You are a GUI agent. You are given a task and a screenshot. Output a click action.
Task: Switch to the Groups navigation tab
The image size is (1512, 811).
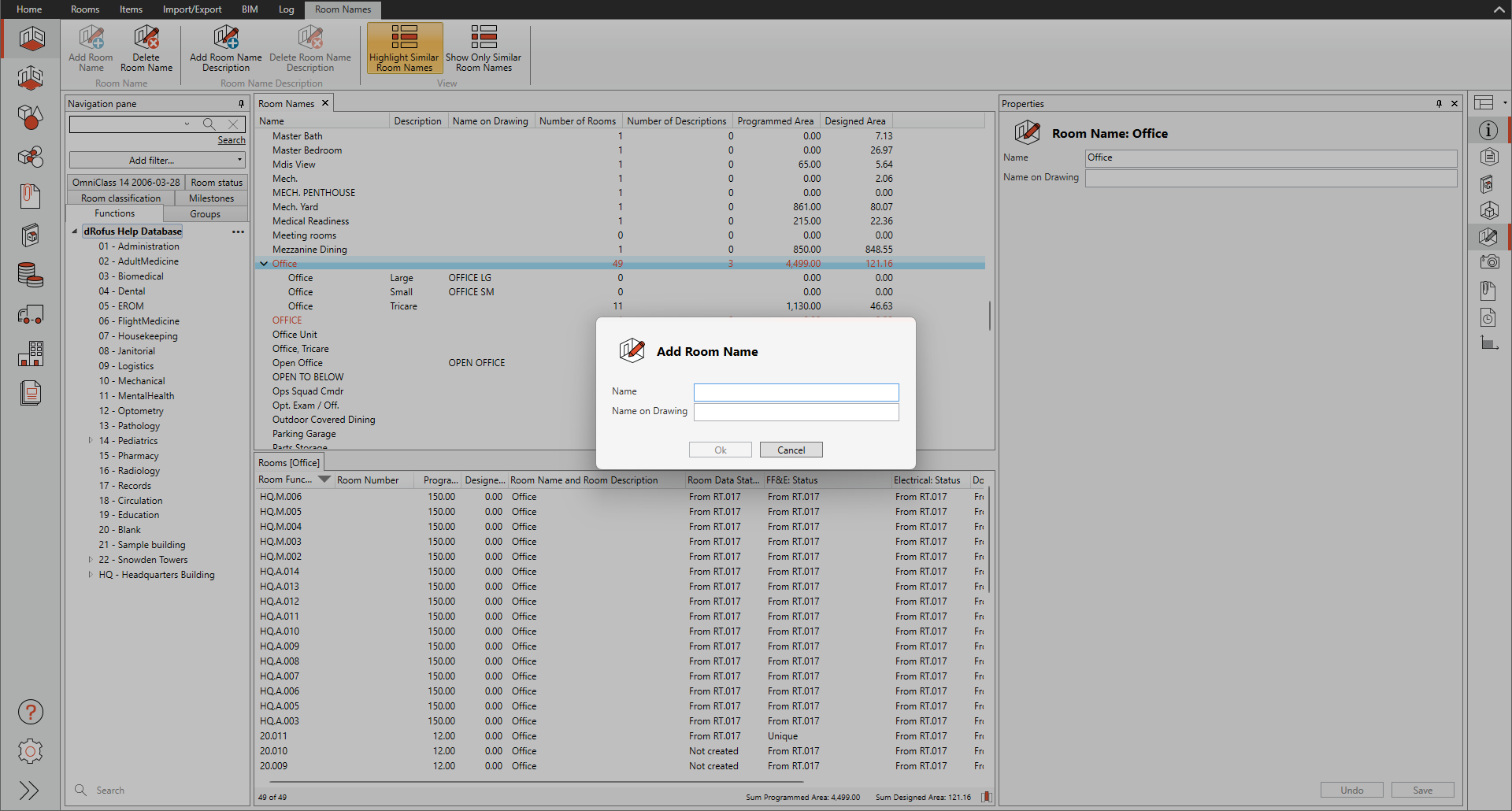pyautogui.click(x=205, y=214)
